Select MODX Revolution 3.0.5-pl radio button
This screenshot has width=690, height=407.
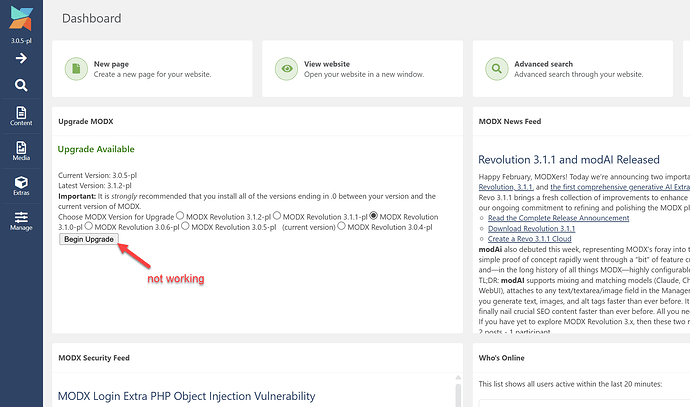coord(185,226)
